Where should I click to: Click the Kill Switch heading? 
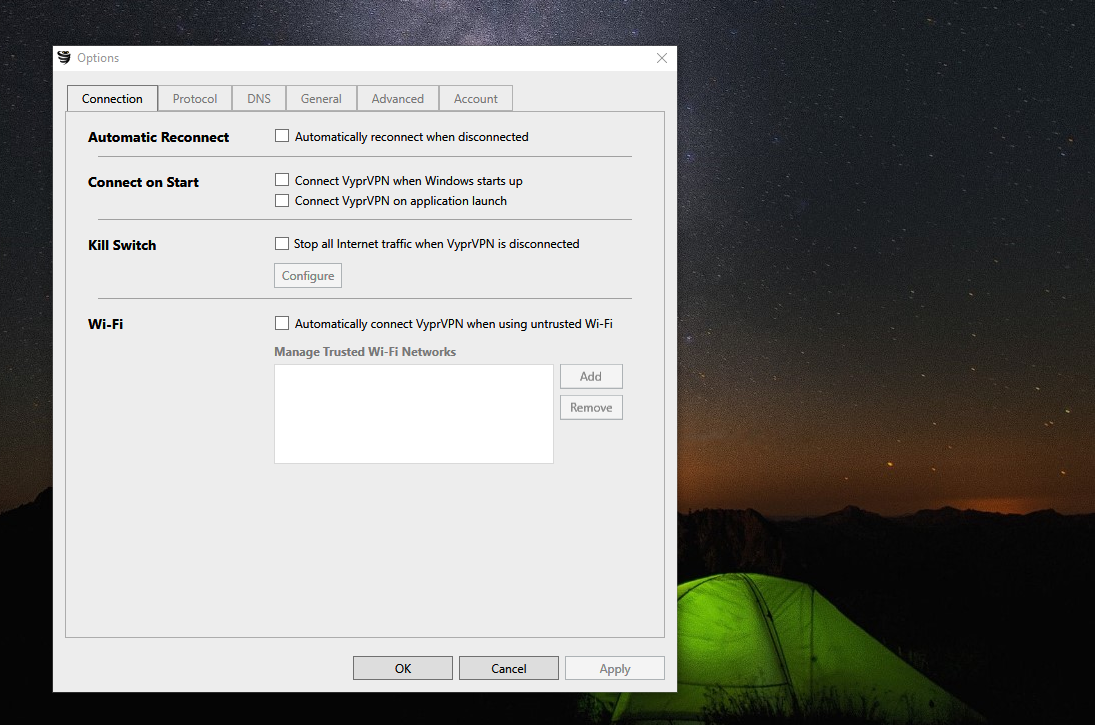122,245
